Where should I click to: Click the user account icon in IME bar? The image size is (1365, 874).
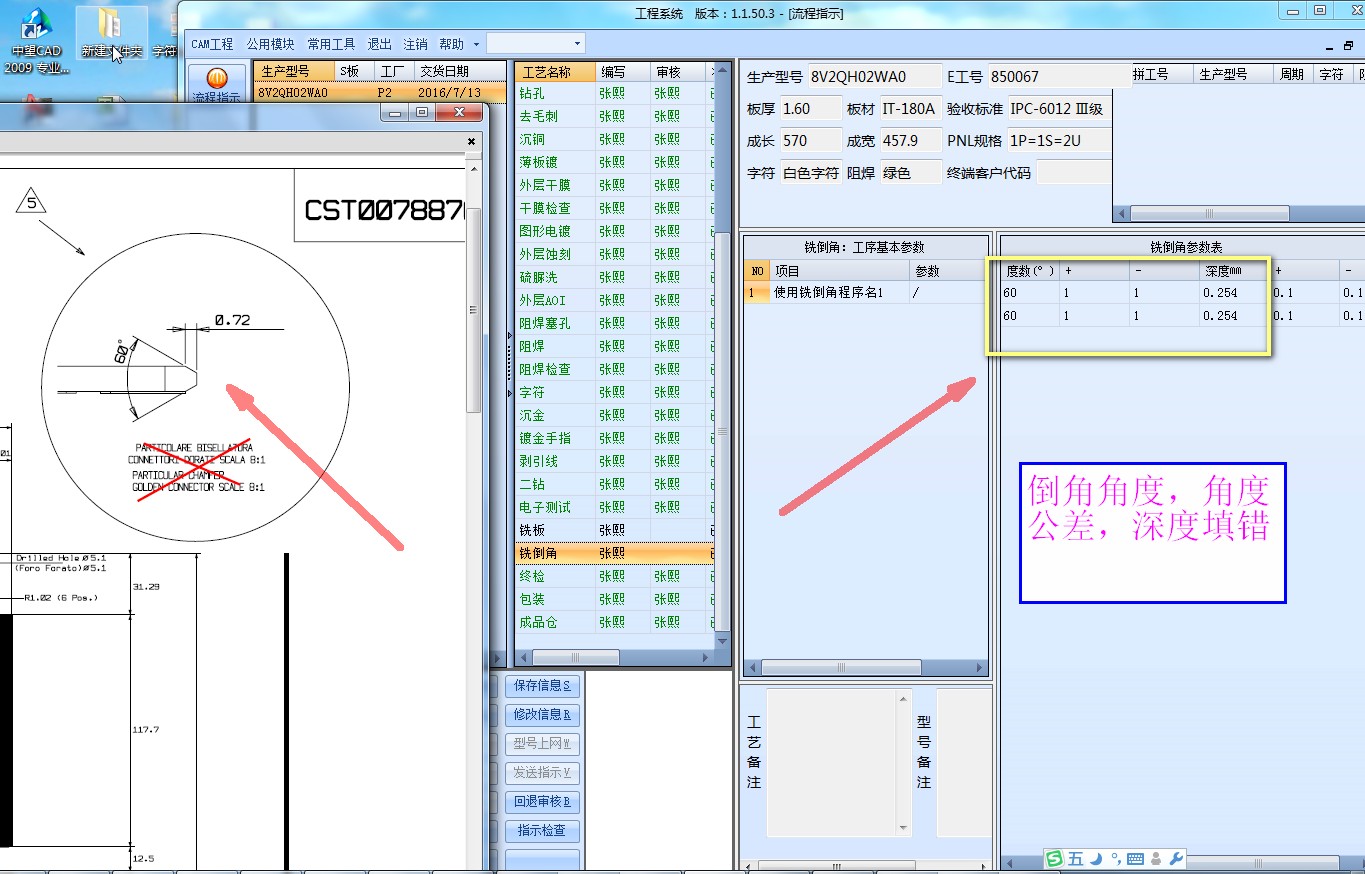tap(1156, 858)
